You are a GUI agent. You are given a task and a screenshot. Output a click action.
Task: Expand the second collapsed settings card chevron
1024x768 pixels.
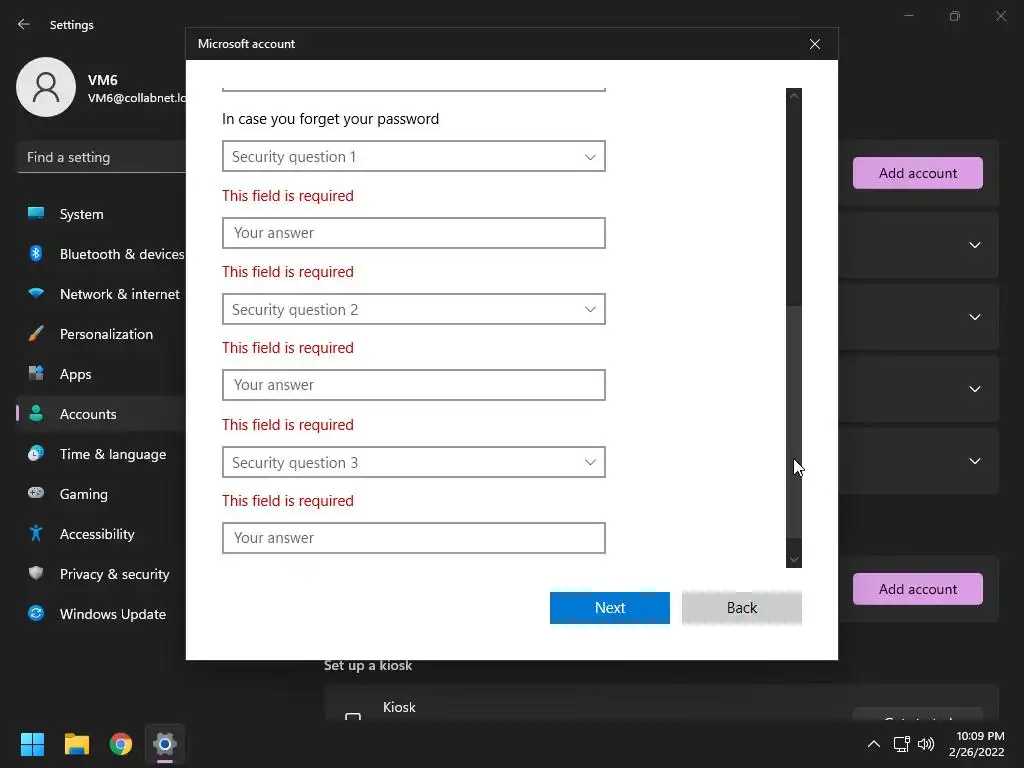point(974,317)
